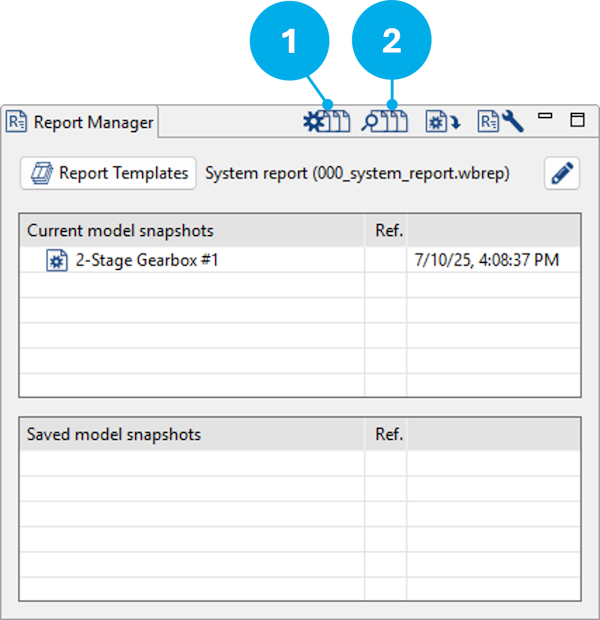
Task: Maximize the Report Manager panel
Action: pyautogui.click(x=577, y=120)
